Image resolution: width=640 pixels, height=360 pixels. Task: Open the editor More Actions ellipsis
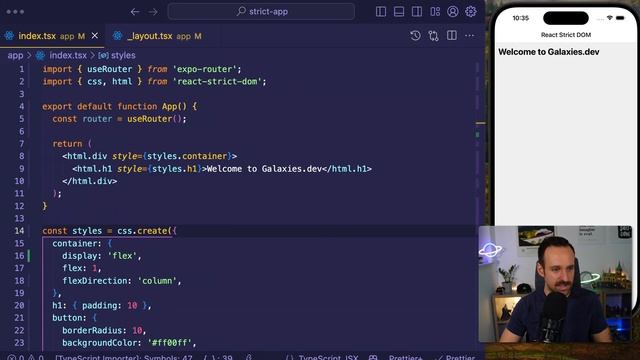coord(470,36)
